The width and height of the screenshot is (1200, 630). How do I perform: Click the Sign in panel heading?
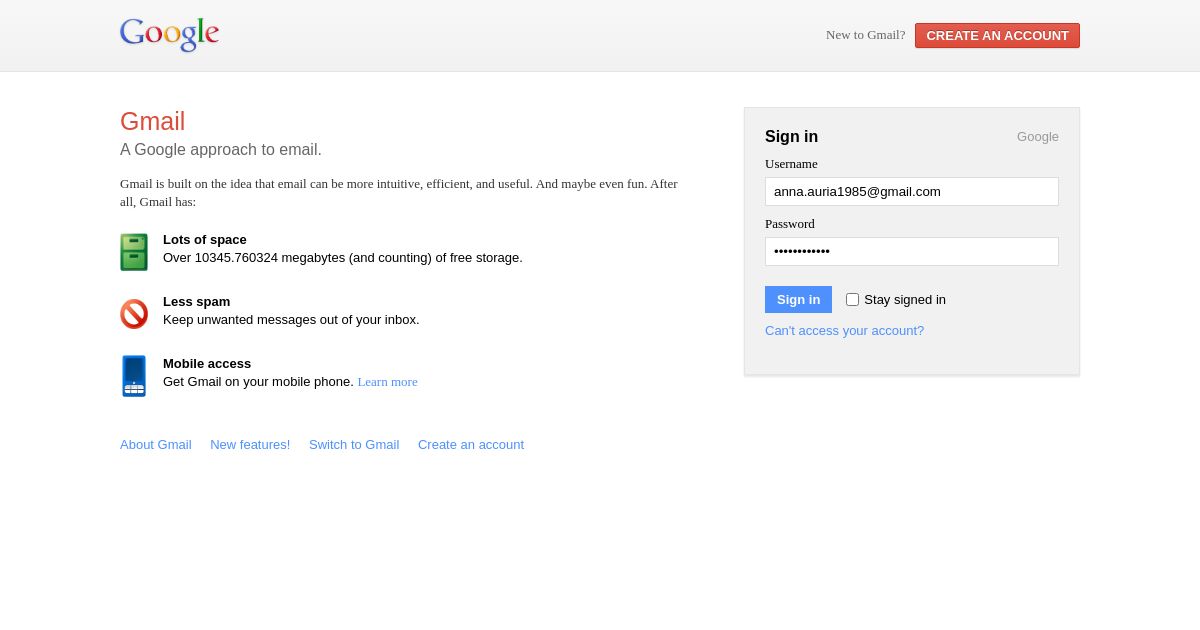coord(791,137)
